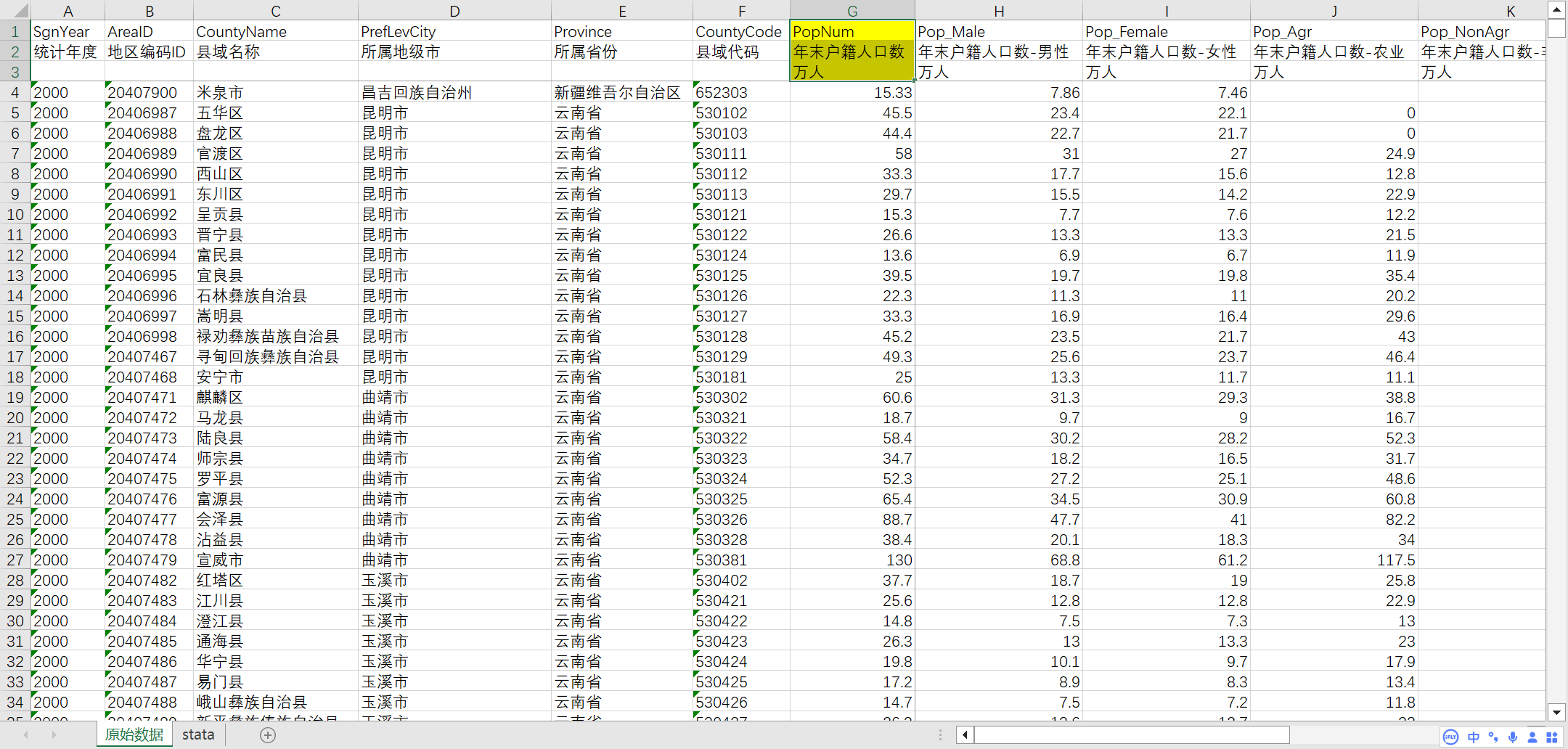The height and width of the screenshot is (749, 1568).
Task: Add a new worksheet with plus button
Action: [x=267, y=734]
